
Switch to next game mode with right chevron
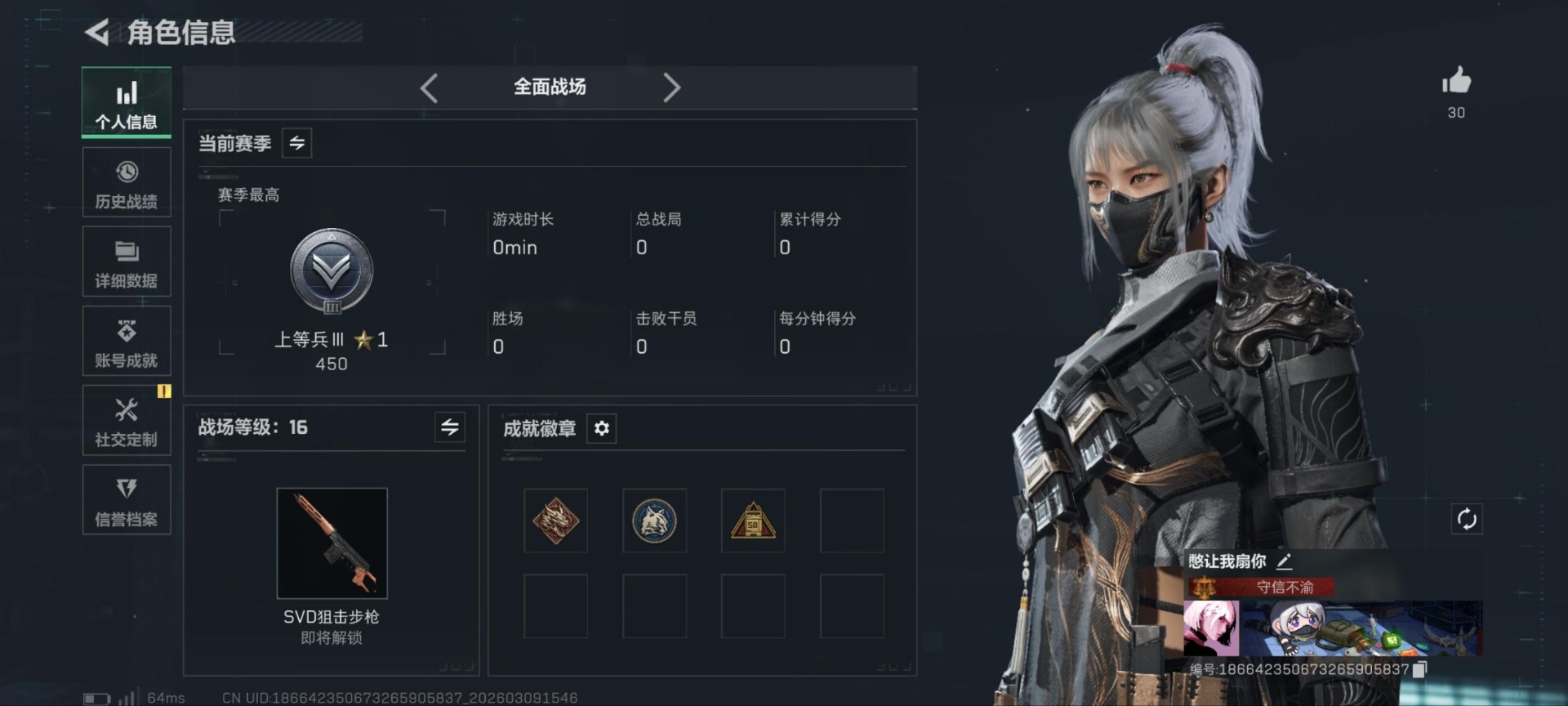tap(671, 87)
